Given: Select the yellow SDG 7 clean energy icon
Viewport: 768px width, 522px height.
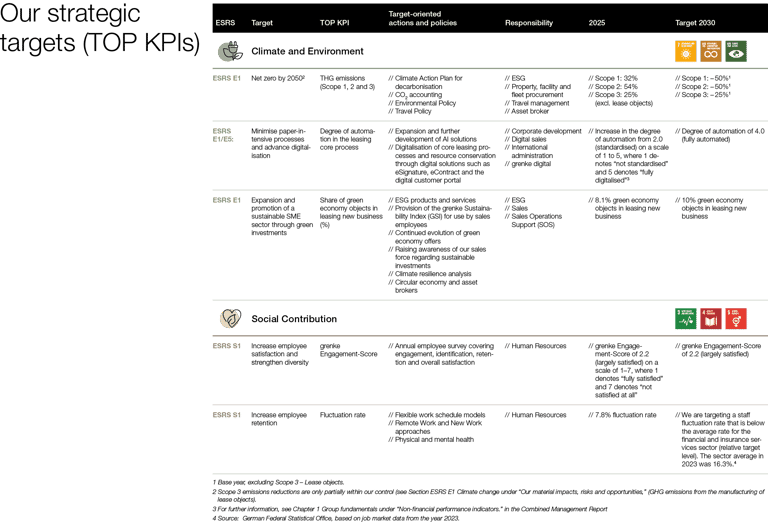Looking at the screenshot, I should coord(686,51).
